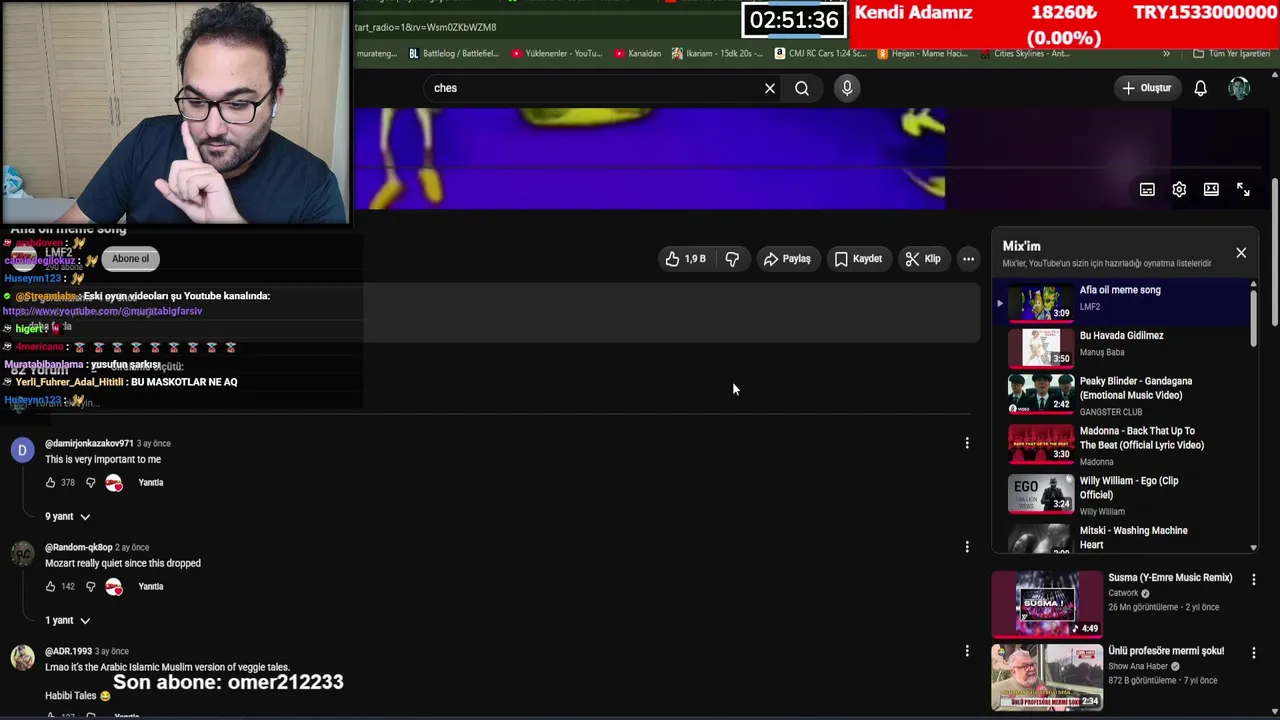Open the Oluştur create menu
The height and width of the screenshot is (720, 1280).
(1146, 88)
